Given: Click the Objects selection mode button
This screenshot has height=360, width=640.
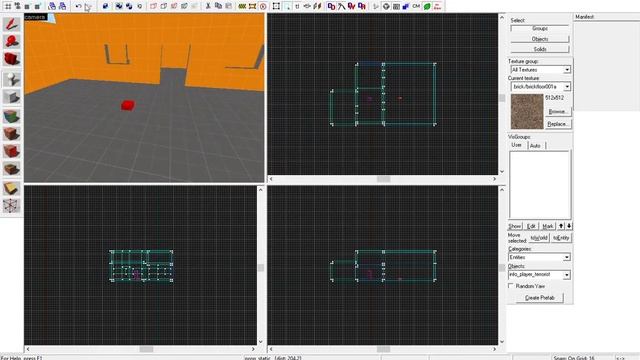Looking at the screenshot, I should [x=540, y=39].
